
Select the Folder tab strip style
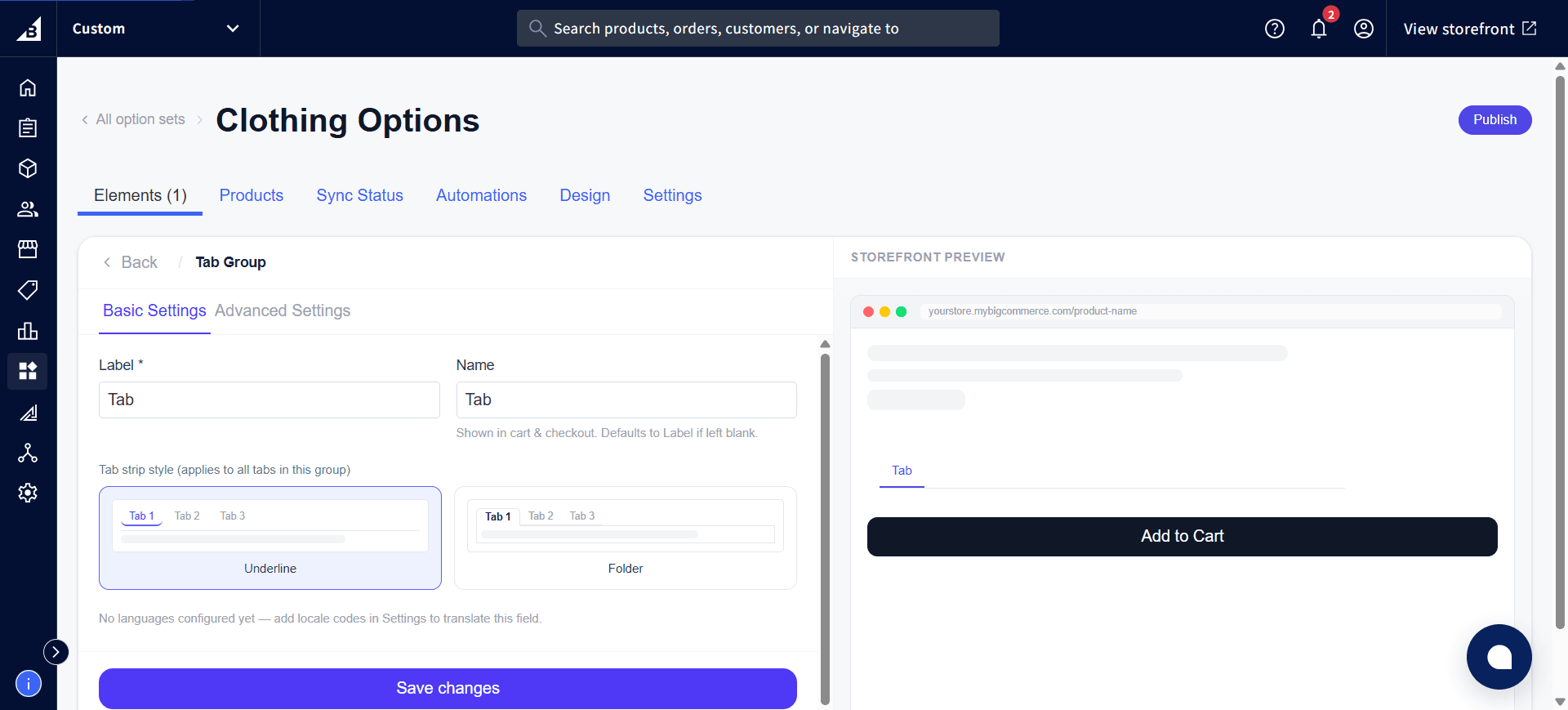point(626,538)
